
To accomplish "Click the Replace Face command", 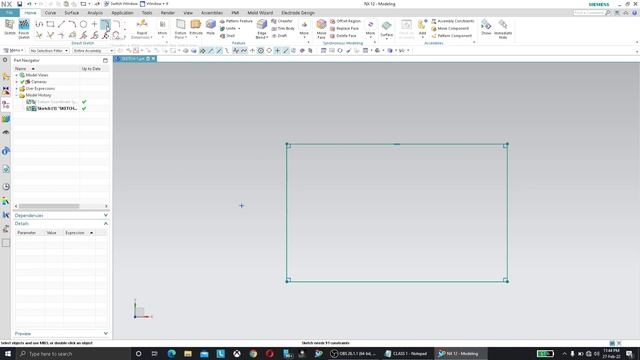I will click(x=344, y=29).
